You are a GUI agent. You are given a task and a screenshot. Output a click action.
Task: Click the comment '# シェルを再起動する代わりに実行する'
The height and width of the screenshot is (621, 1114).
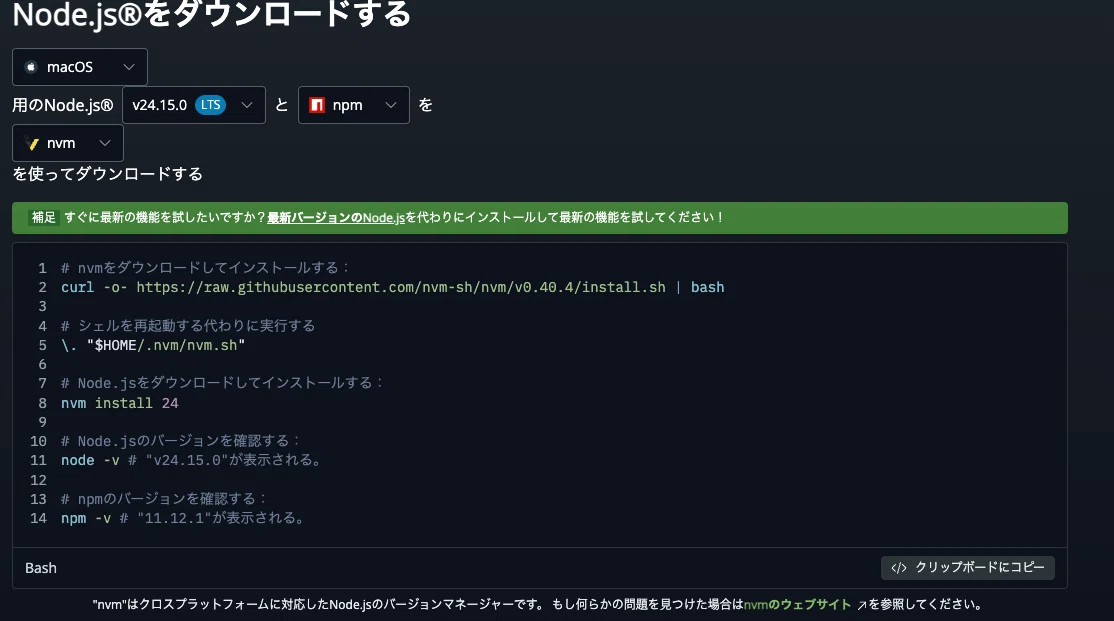[x=188, y=325]
